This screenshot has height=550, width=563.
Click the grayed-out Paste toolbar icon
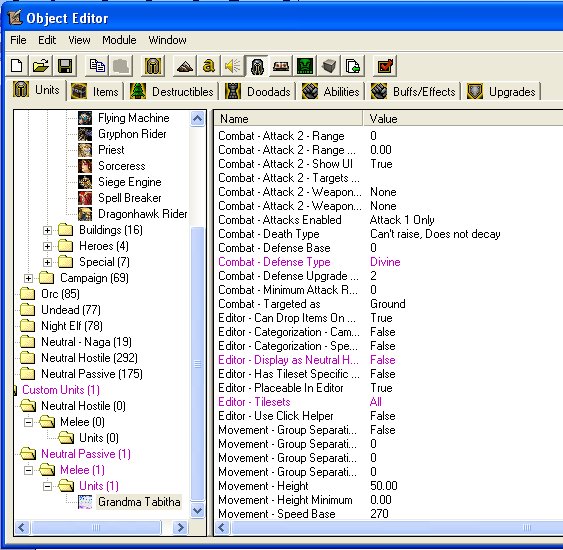(121, 66)
